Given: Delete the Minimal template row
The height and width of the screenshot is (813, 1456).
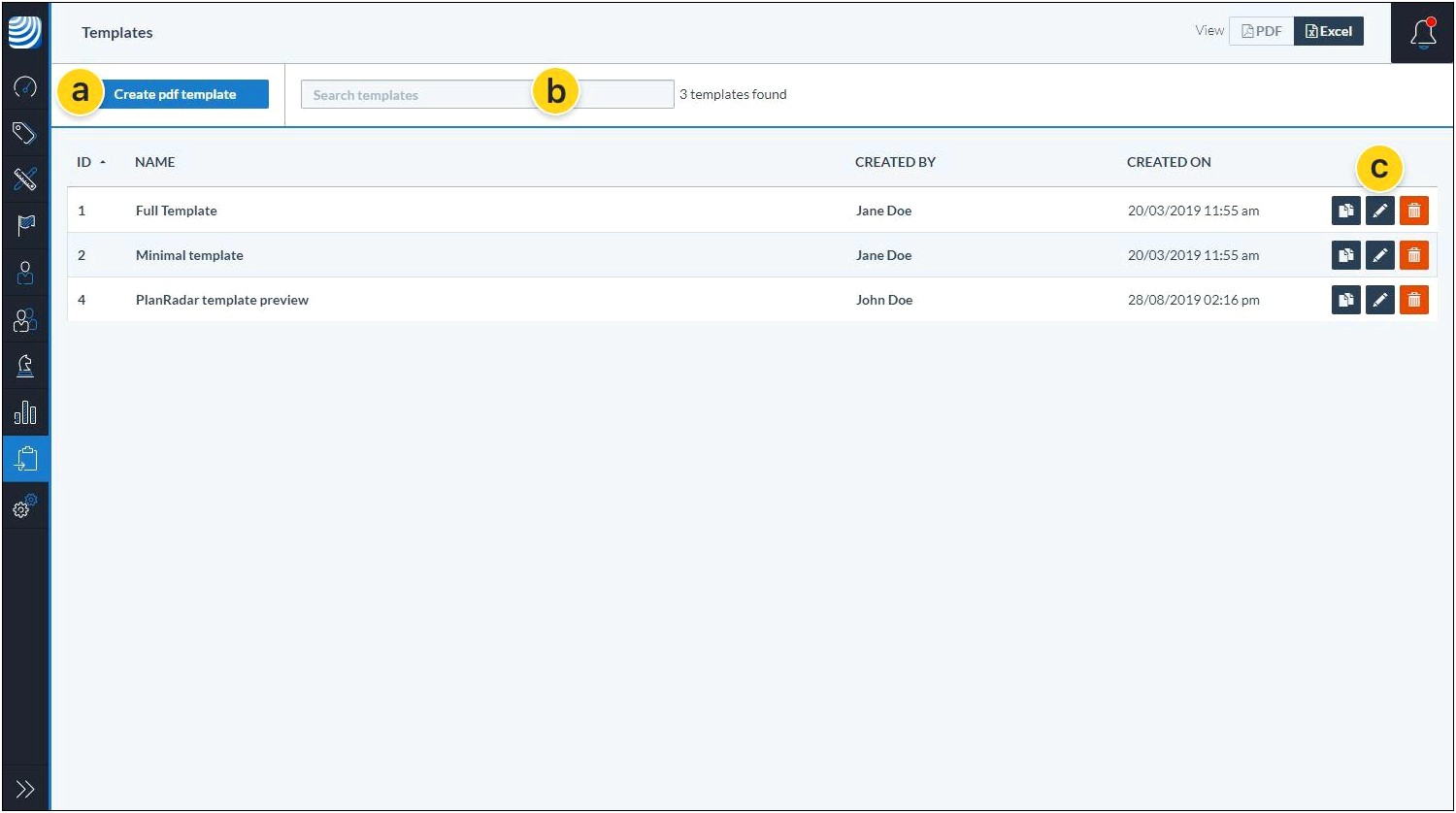Looking at the screenshot, I should point(1414,255).
